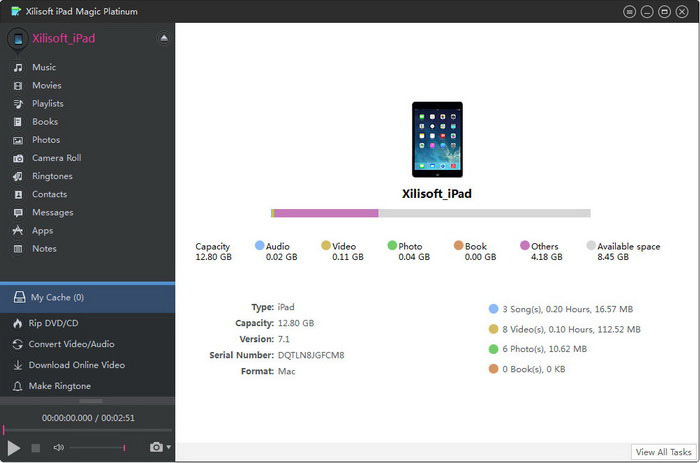Viewport: 700px width, 463px height.
Task: Open the Music category in sidebar
Action: point(43,67)
